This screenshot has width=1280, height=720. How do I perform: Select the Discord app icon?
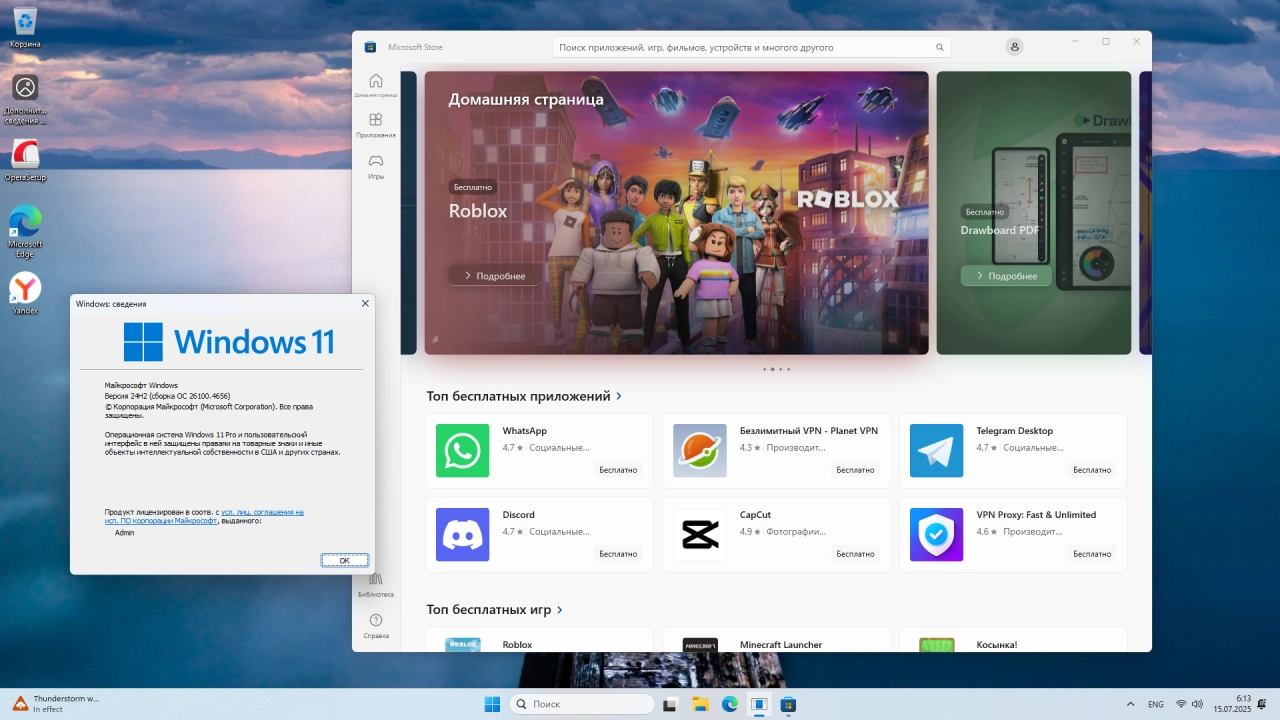462,534
